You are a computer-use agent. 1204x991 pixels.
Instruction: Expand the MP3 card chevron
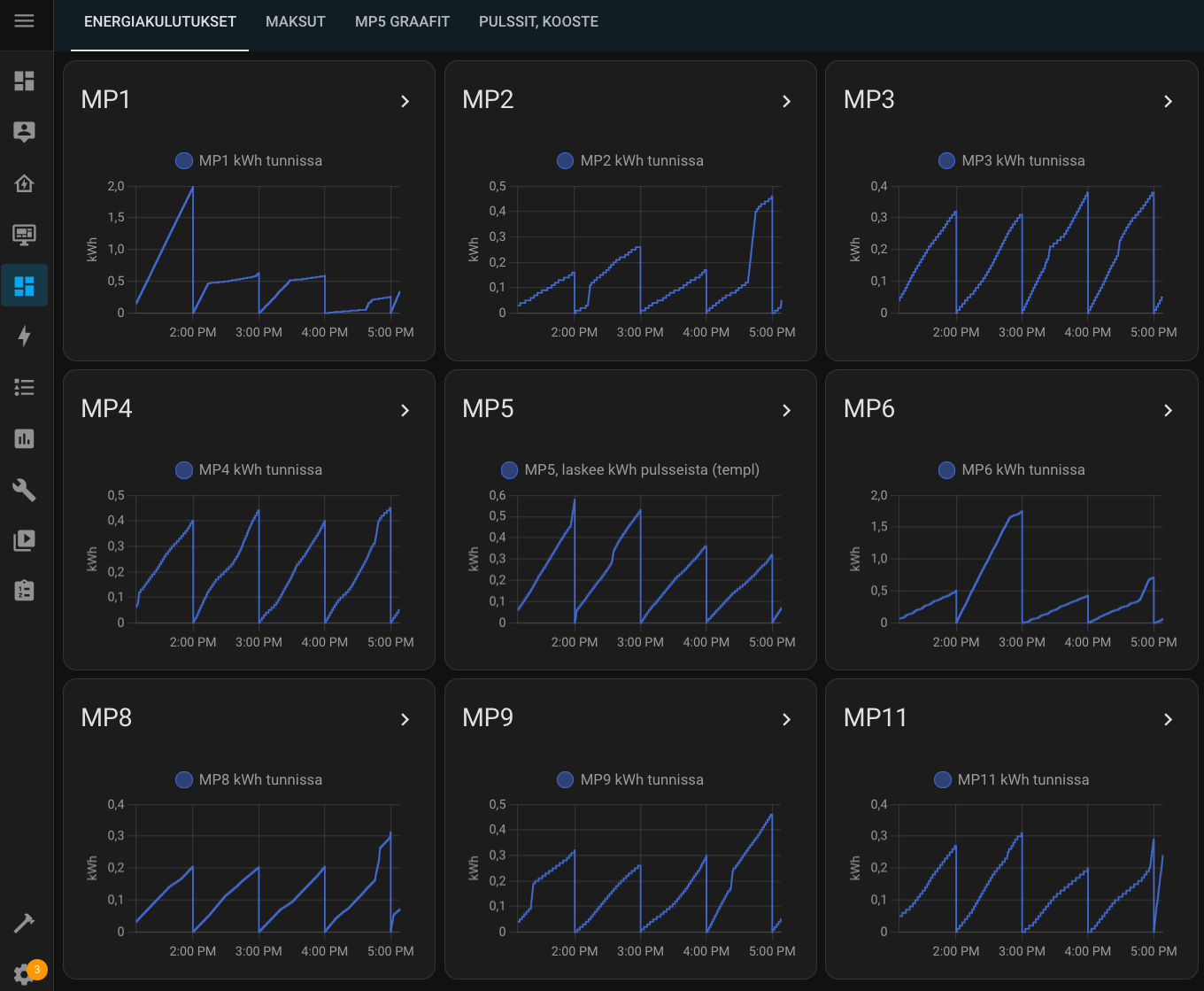pyautogui.click(x=1169, y=101)
